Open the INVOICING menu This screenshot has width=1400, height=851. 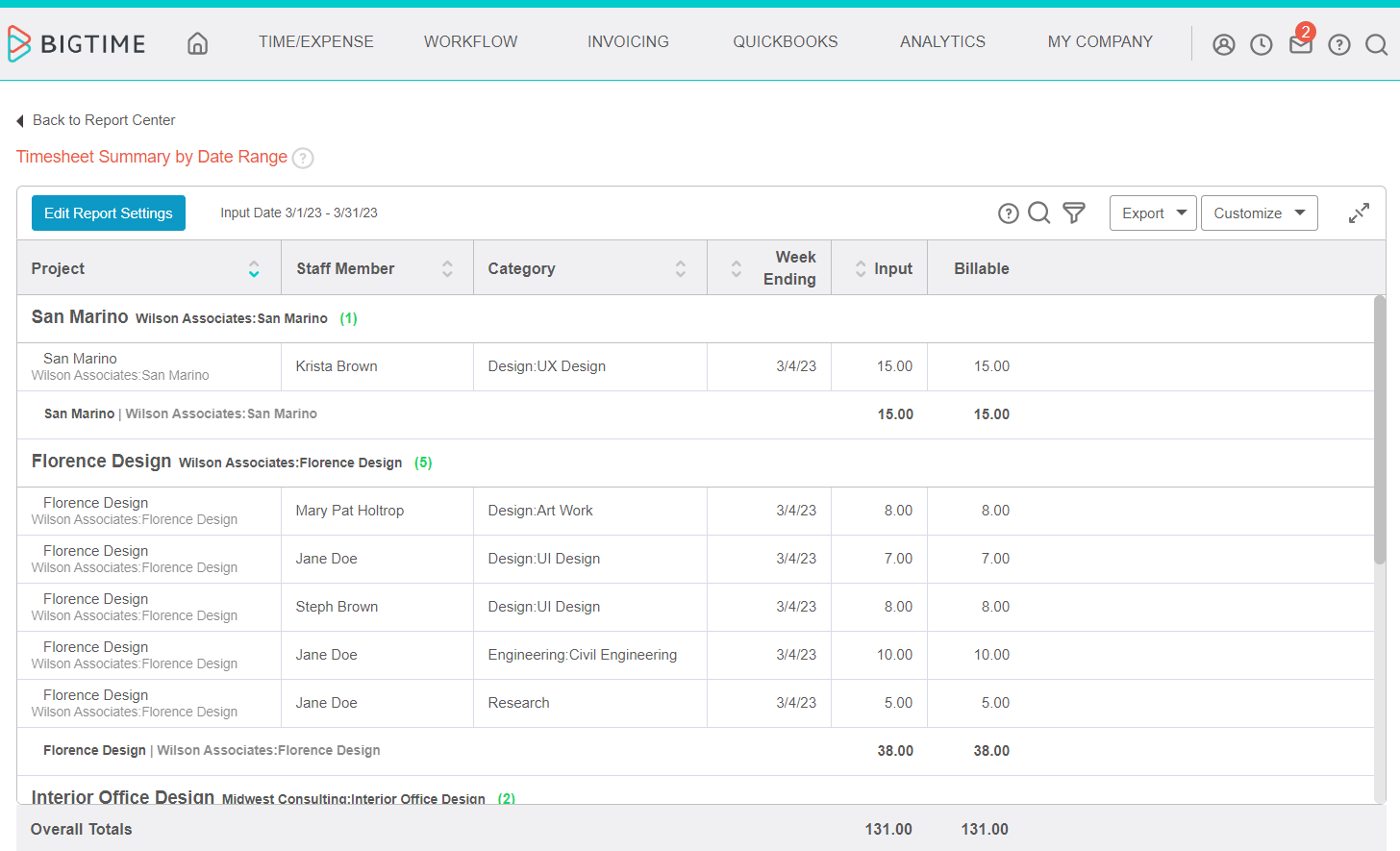tap(628, 42)
